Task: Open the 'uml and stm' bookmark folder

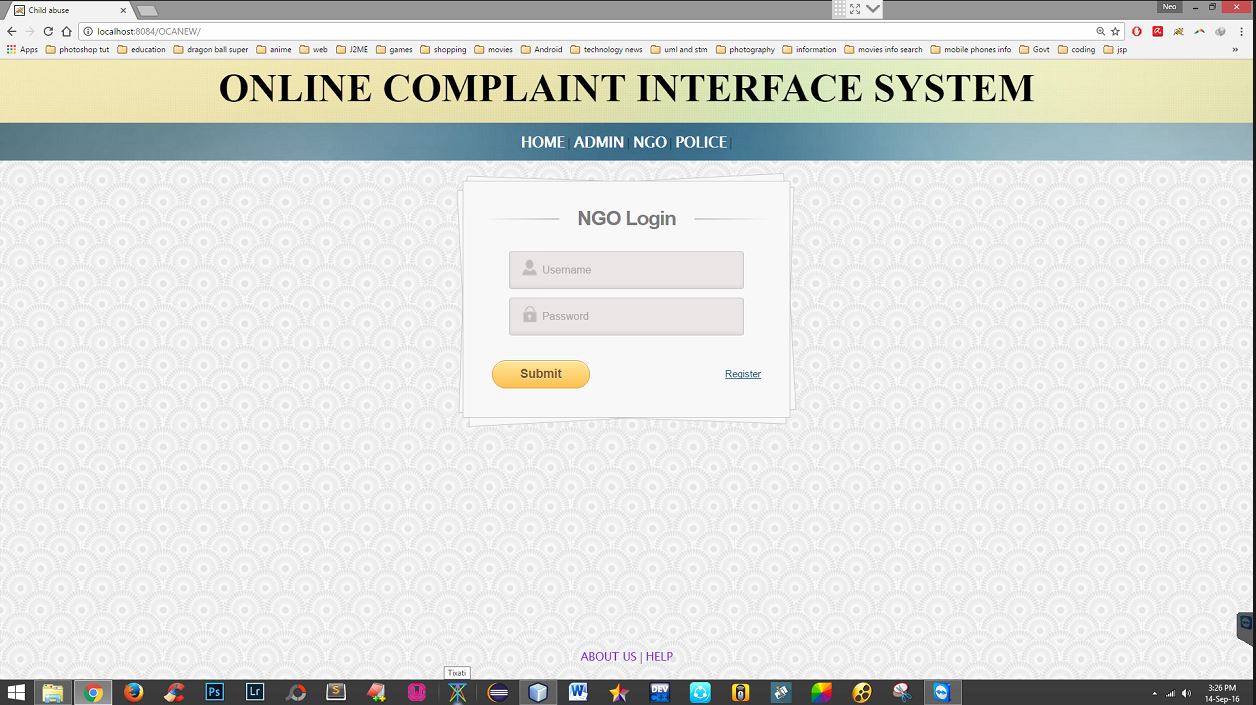Action: point(679,49)
